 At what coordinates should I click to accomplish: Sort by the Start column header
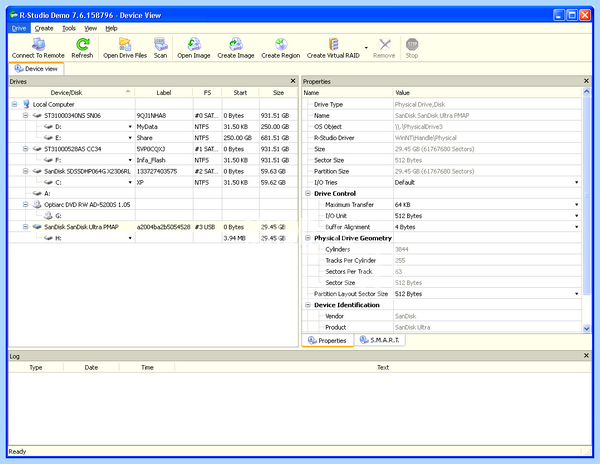click(x=240, y=93)
